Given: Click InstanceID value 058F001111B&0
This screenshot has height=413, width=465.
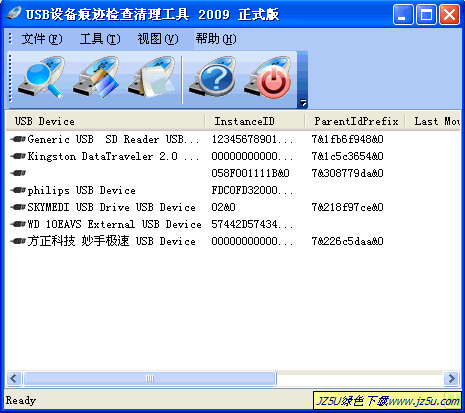Looking at the screenshot, I should pos(250,173).
